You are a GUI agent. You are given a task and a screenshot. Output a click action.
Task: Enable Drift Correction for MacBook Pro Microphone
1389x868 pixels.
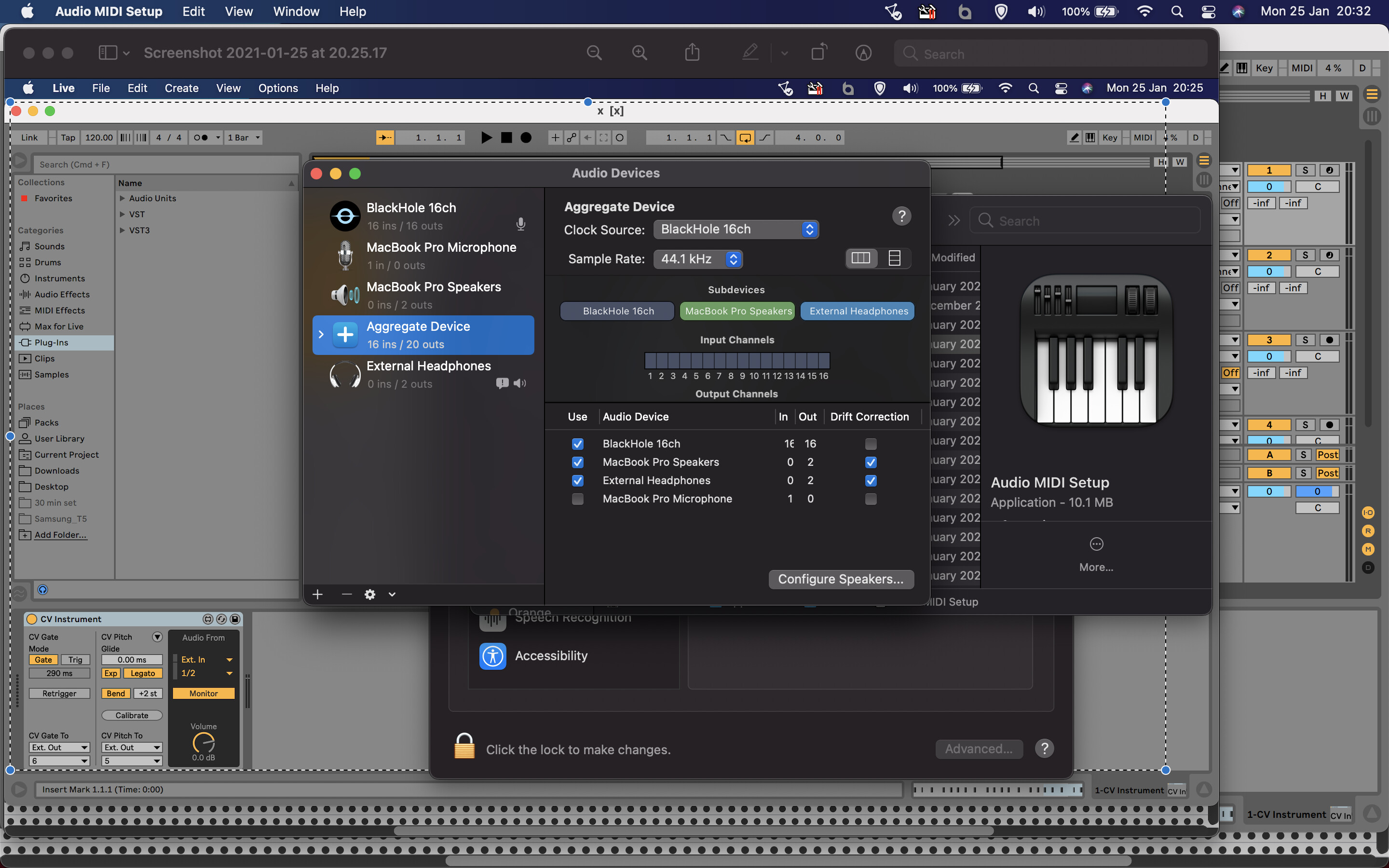(871, 499)
